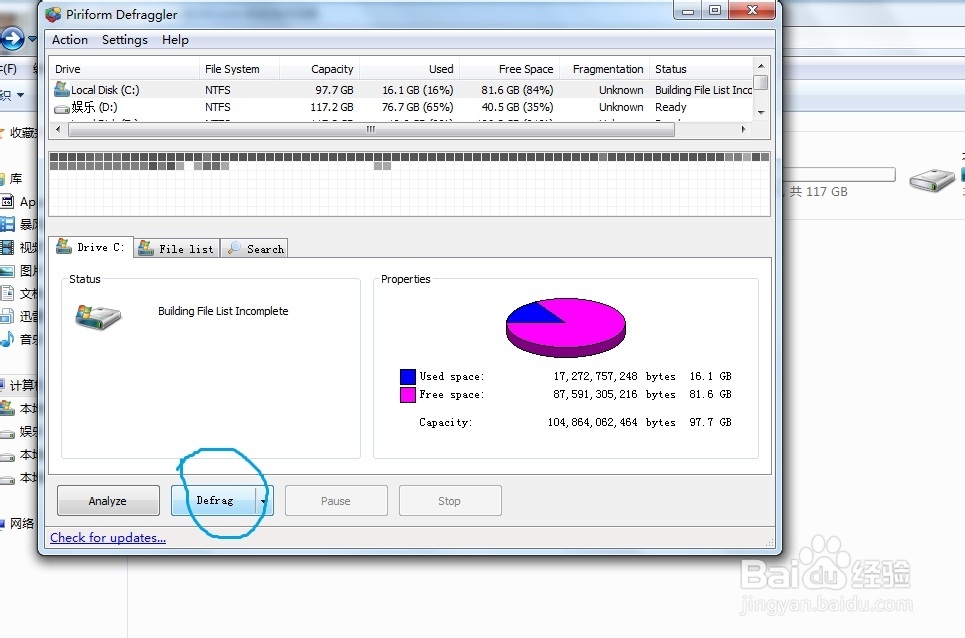Sort by the File System column header
This screenshot has width=965, height=638.
point(239,69)
